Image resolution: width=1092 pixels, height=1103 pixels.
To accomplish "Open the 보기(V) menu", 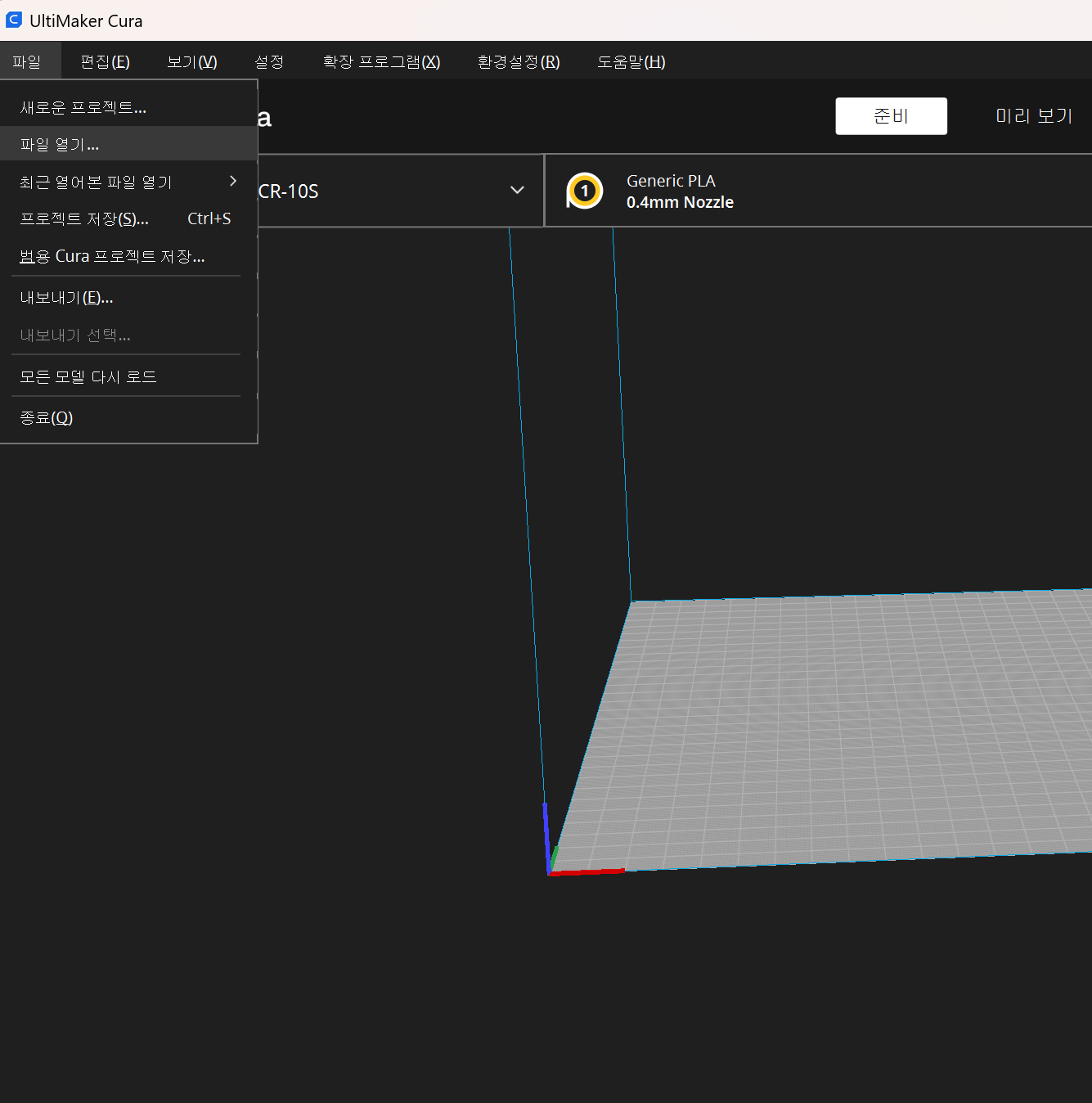I will coord(192,61).
